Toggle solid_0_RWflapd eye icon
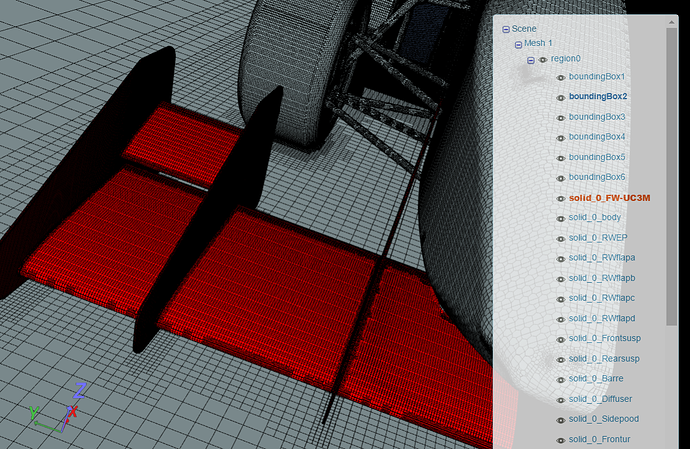Image resolution: width=690 pixels, height=449 pixels. coord(561,319)
